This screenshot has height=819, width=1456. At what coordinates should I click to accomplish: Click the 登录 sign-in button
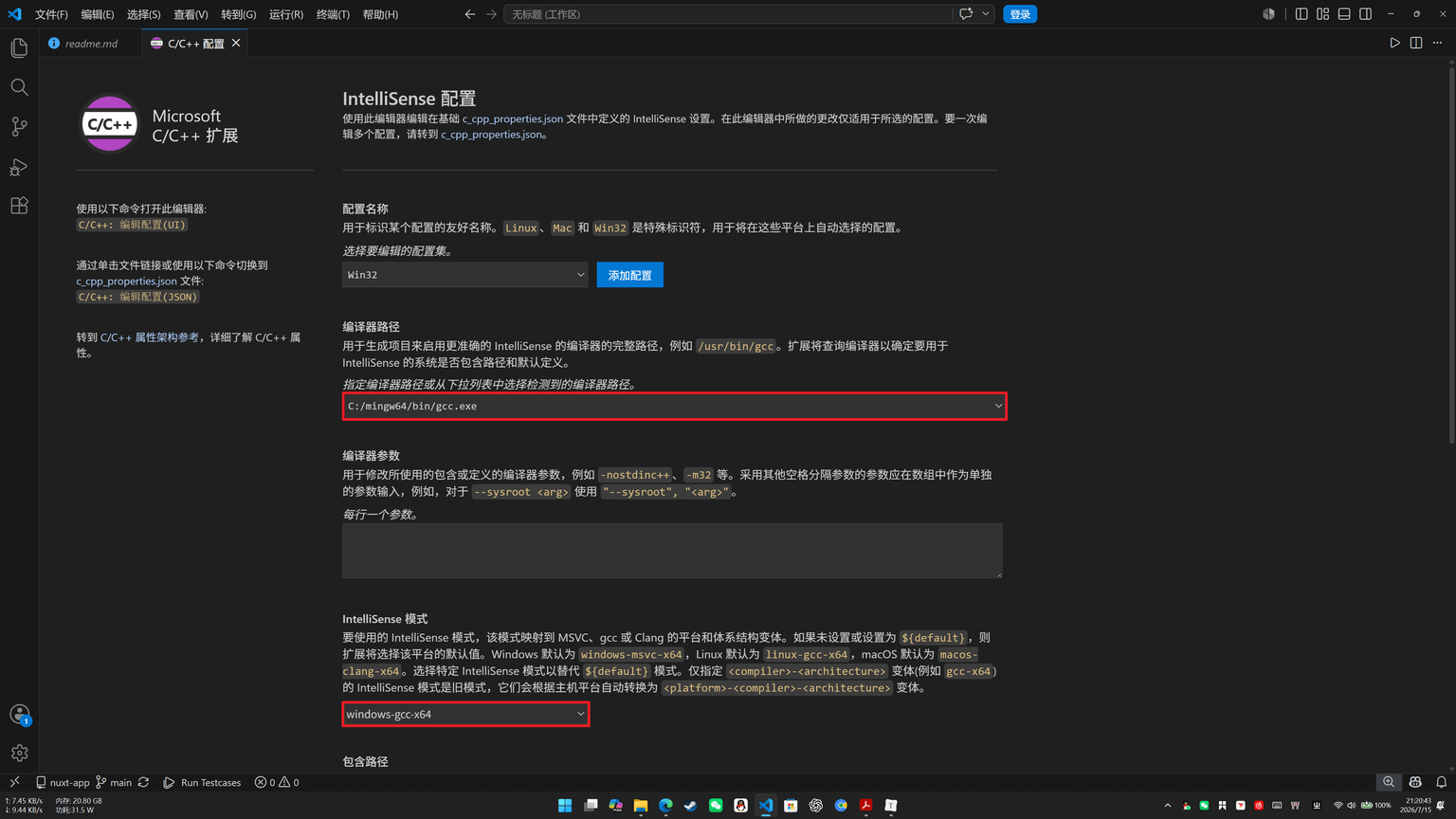click(x=1020, y=14)
